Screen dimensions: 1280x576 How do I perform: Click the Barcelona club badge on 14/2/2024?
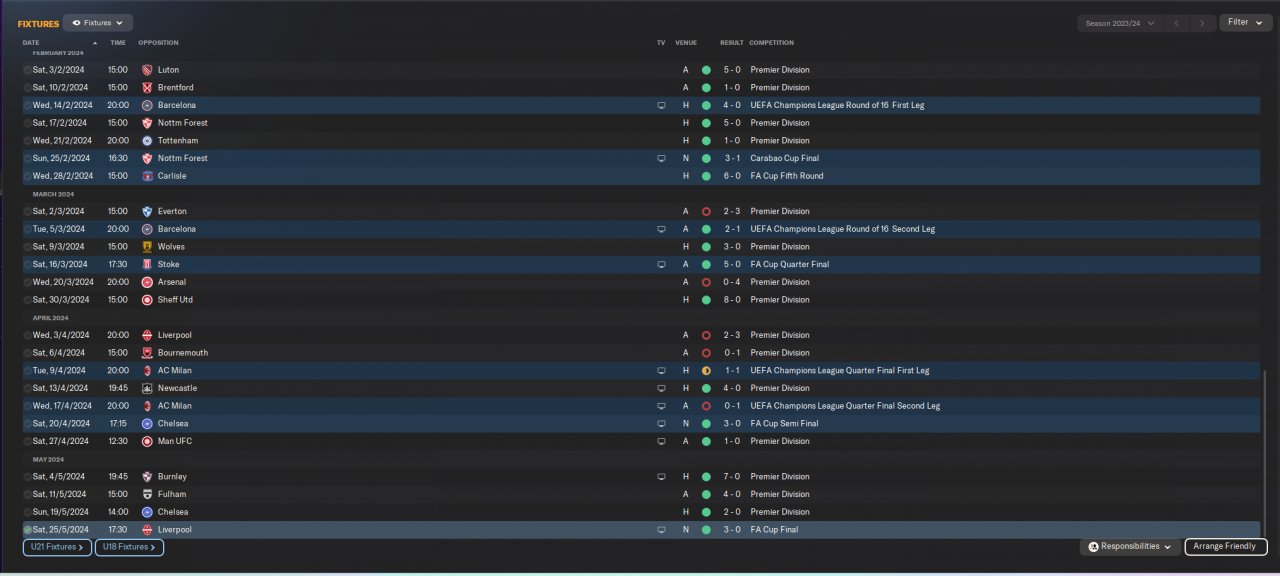point(147,105)
